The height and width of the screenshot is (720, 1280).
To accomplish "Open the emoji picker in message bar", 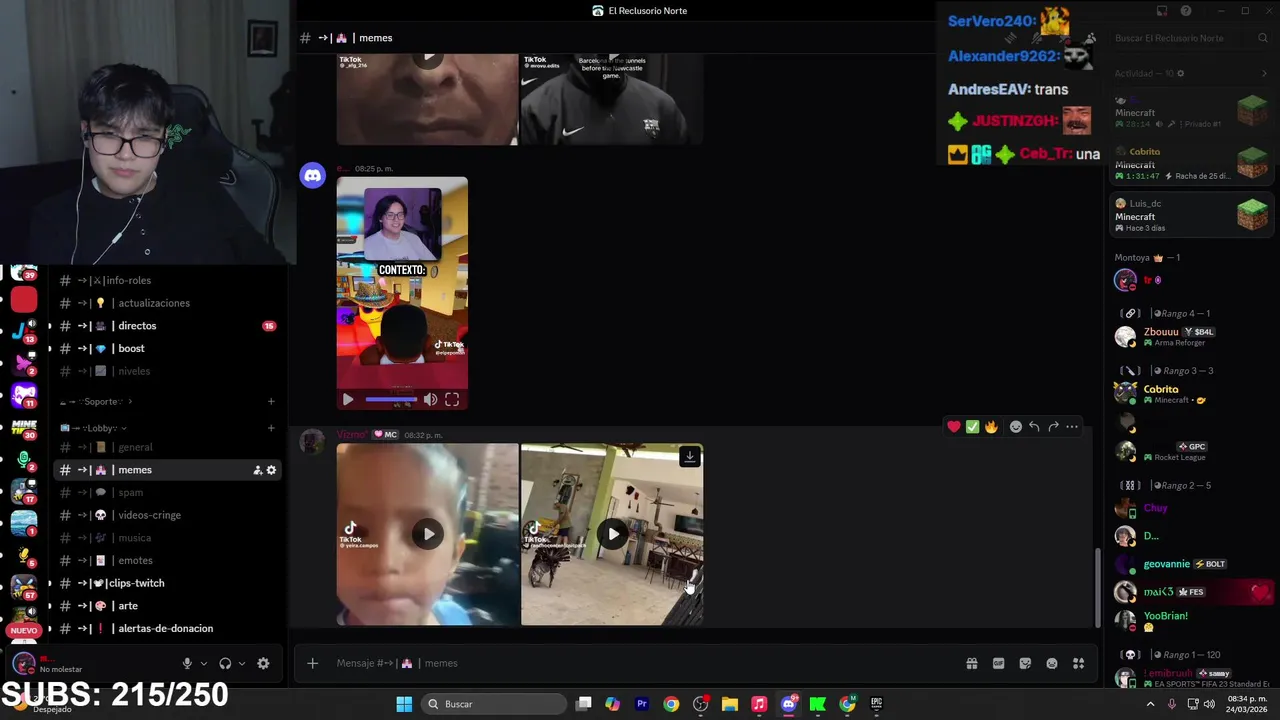I will coord(1052,663).
